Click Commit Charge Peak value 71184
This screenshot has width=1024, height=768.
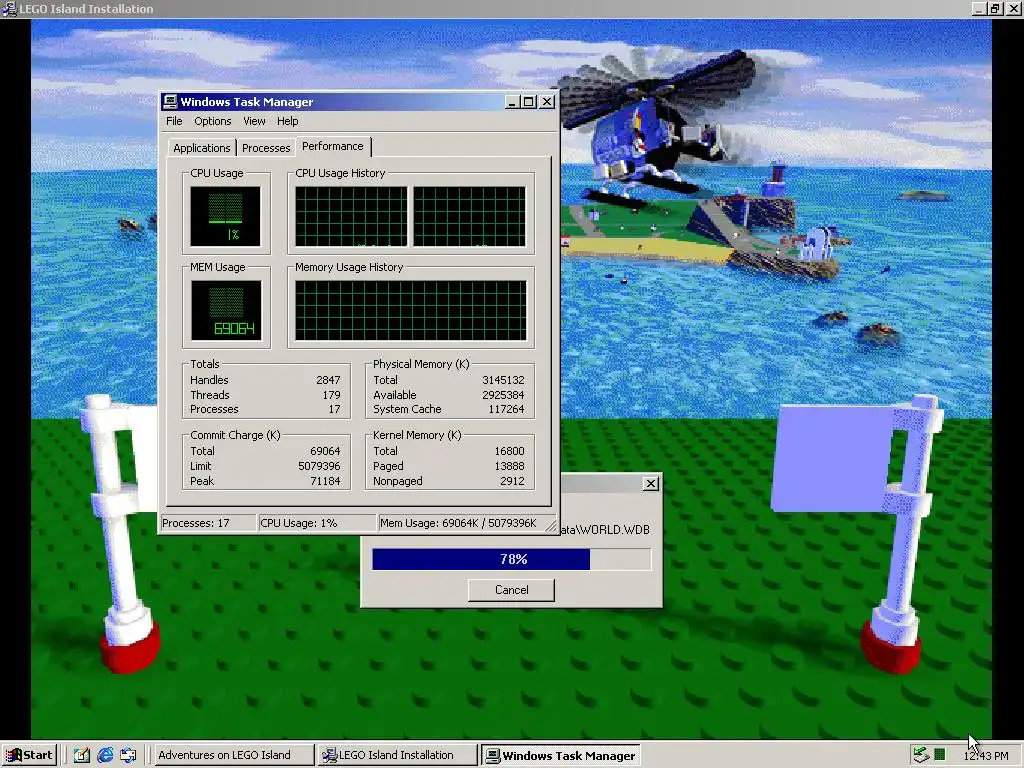coord(325,481)
